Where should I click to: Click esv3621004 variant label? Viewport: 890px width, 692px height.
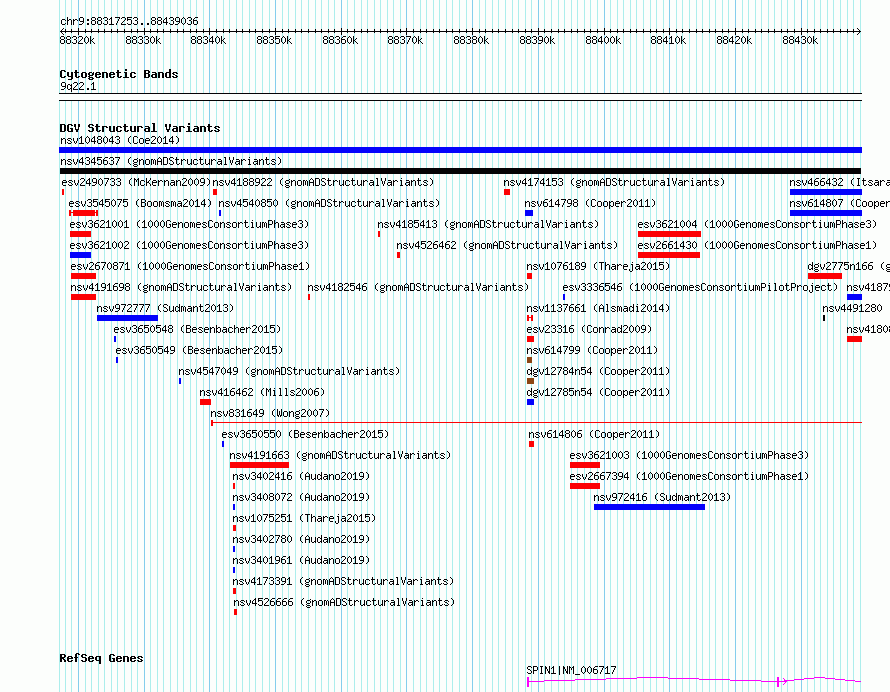click(757, 224)
